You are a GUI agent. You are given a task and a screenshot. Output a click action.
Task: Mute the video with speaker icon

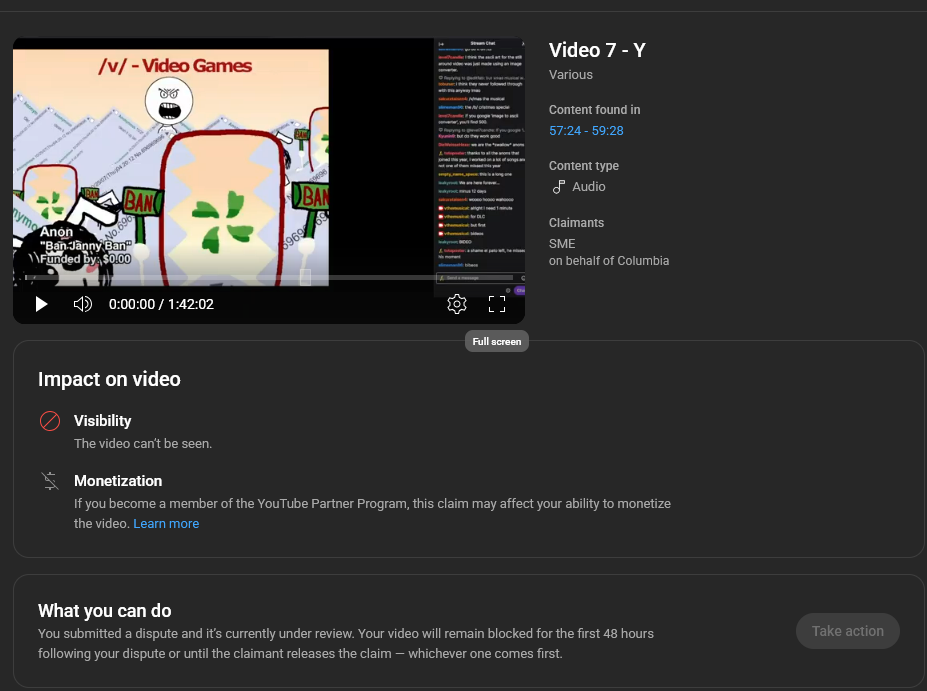(83, 304)
